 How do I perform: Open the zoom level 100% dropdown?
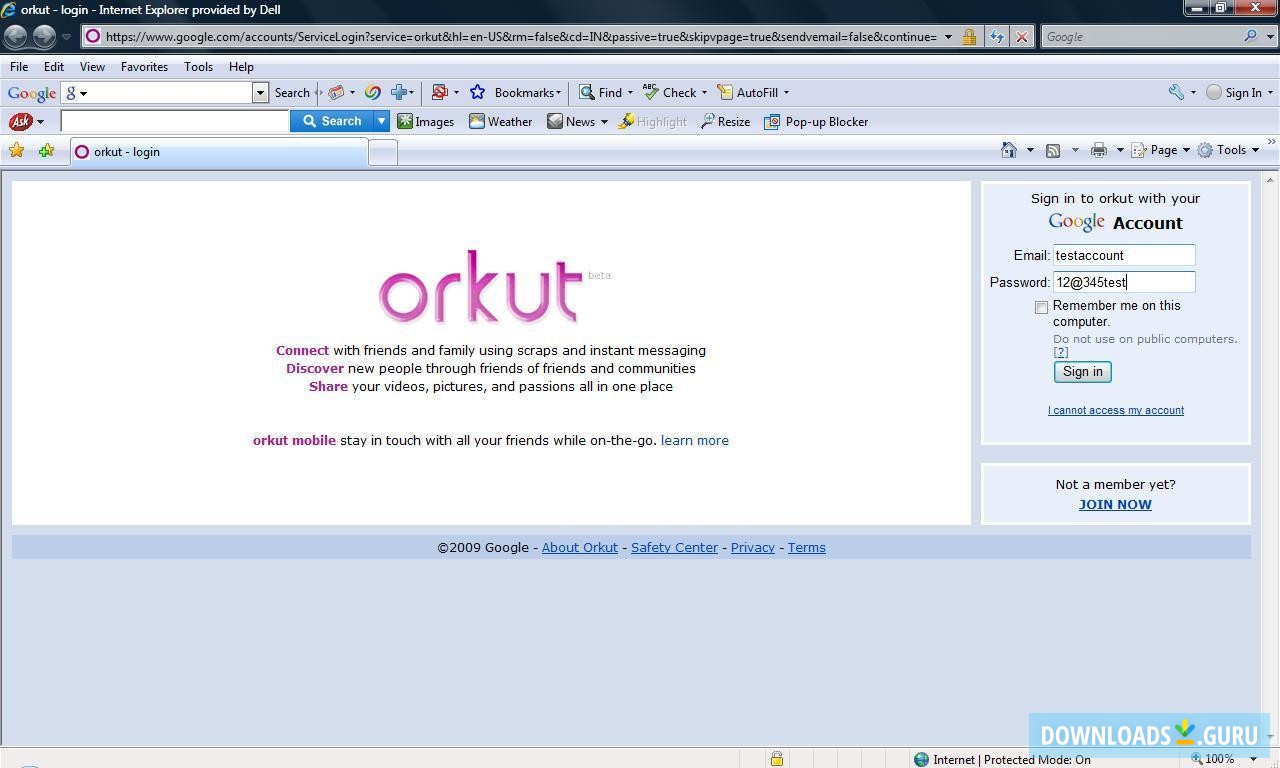point(1253,759)
